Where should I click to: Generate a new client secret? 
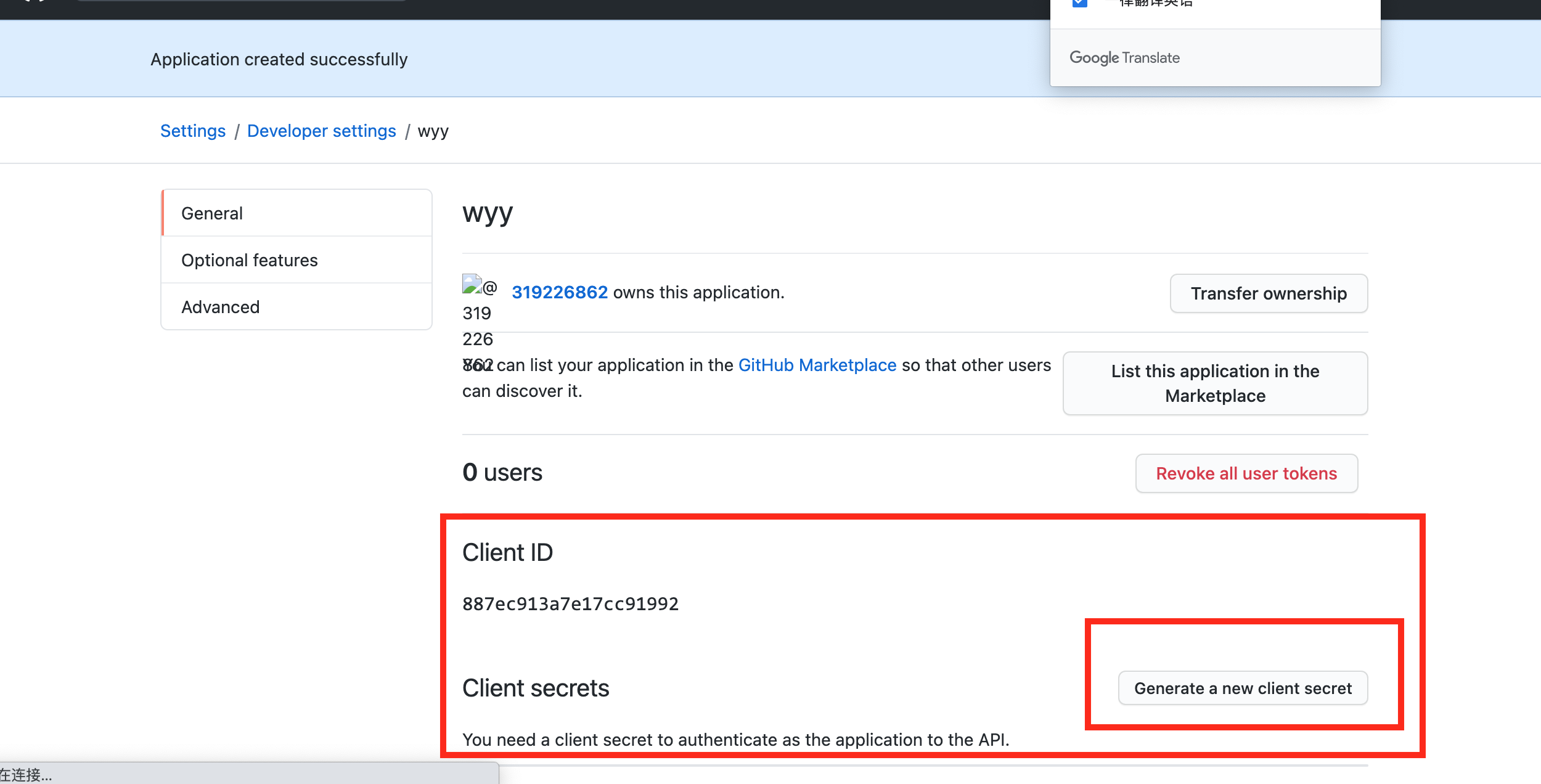point(1243,688)
